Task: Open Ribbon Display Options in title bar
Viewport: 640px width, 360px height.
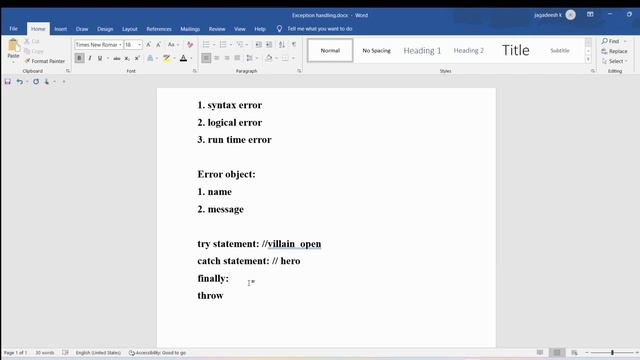Action: click(590, 14)
